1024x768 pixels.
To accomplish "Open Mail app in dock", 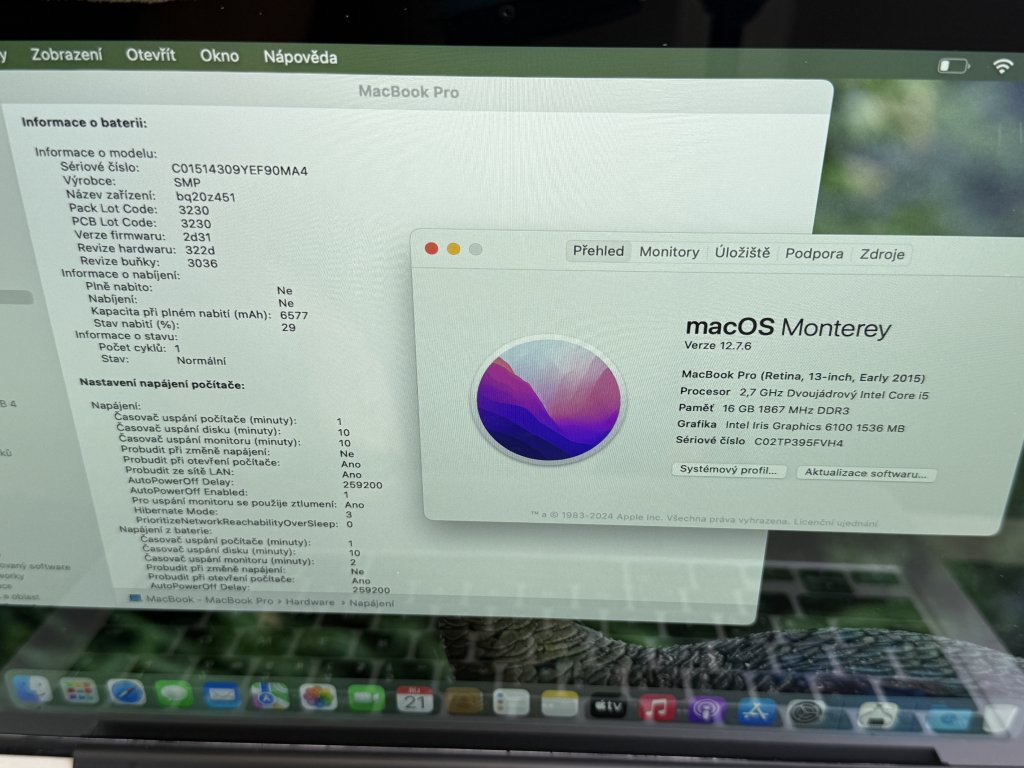I will pos(221,695).
